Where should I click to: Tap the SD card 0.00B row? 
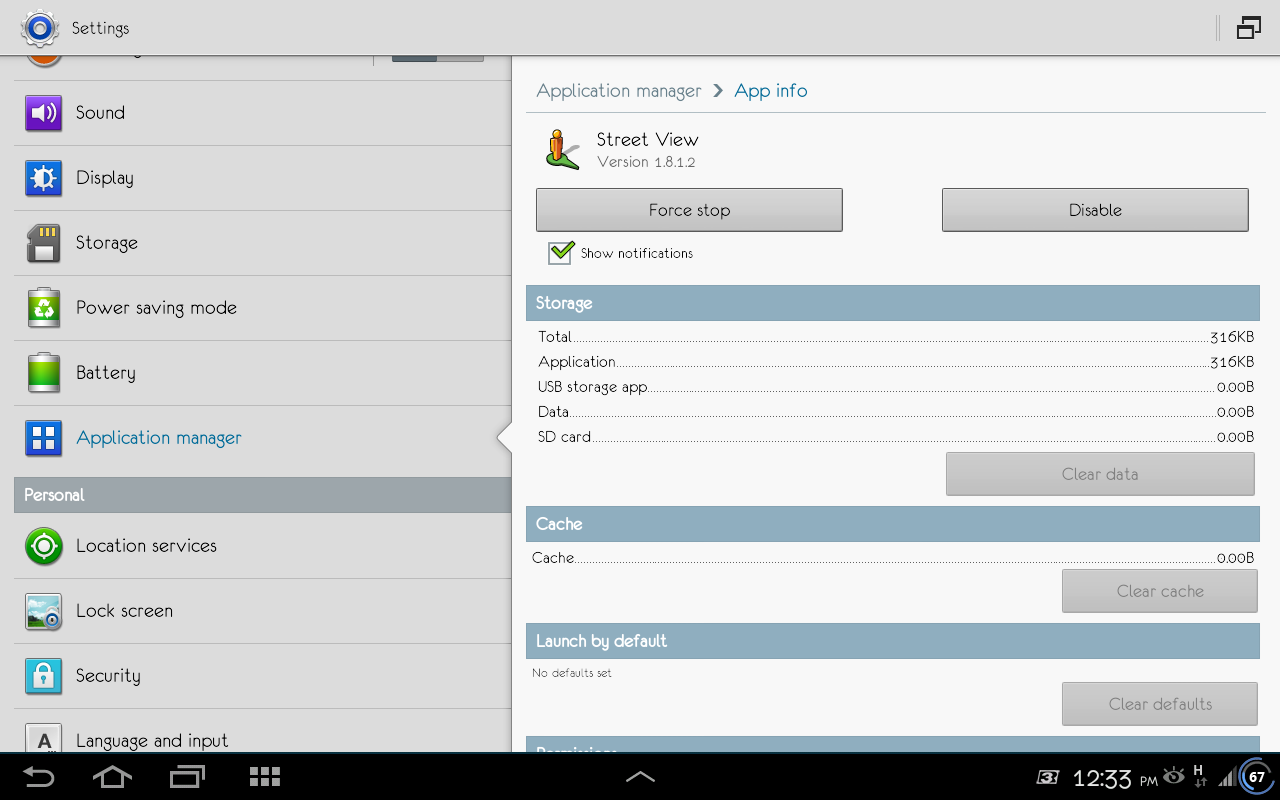[x=895, y=437]
